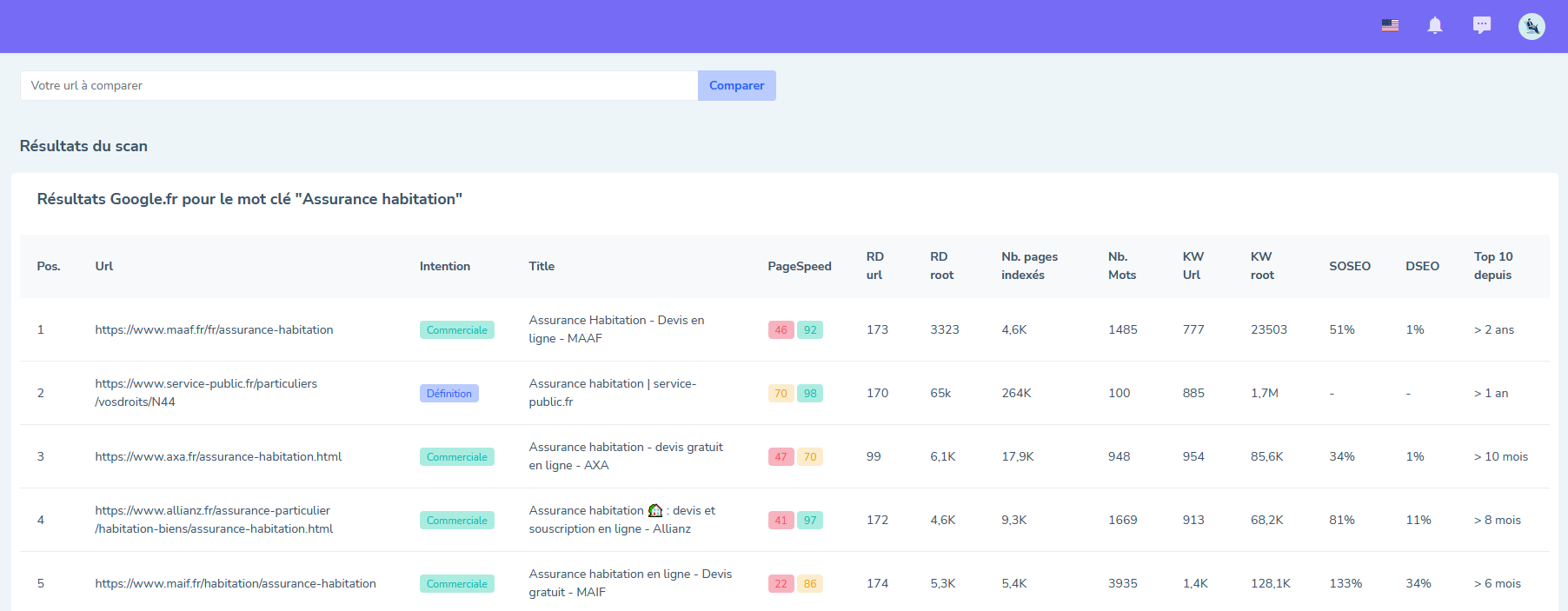Click the Commerciale badge in the MAAF row

(x=457, y=330)
